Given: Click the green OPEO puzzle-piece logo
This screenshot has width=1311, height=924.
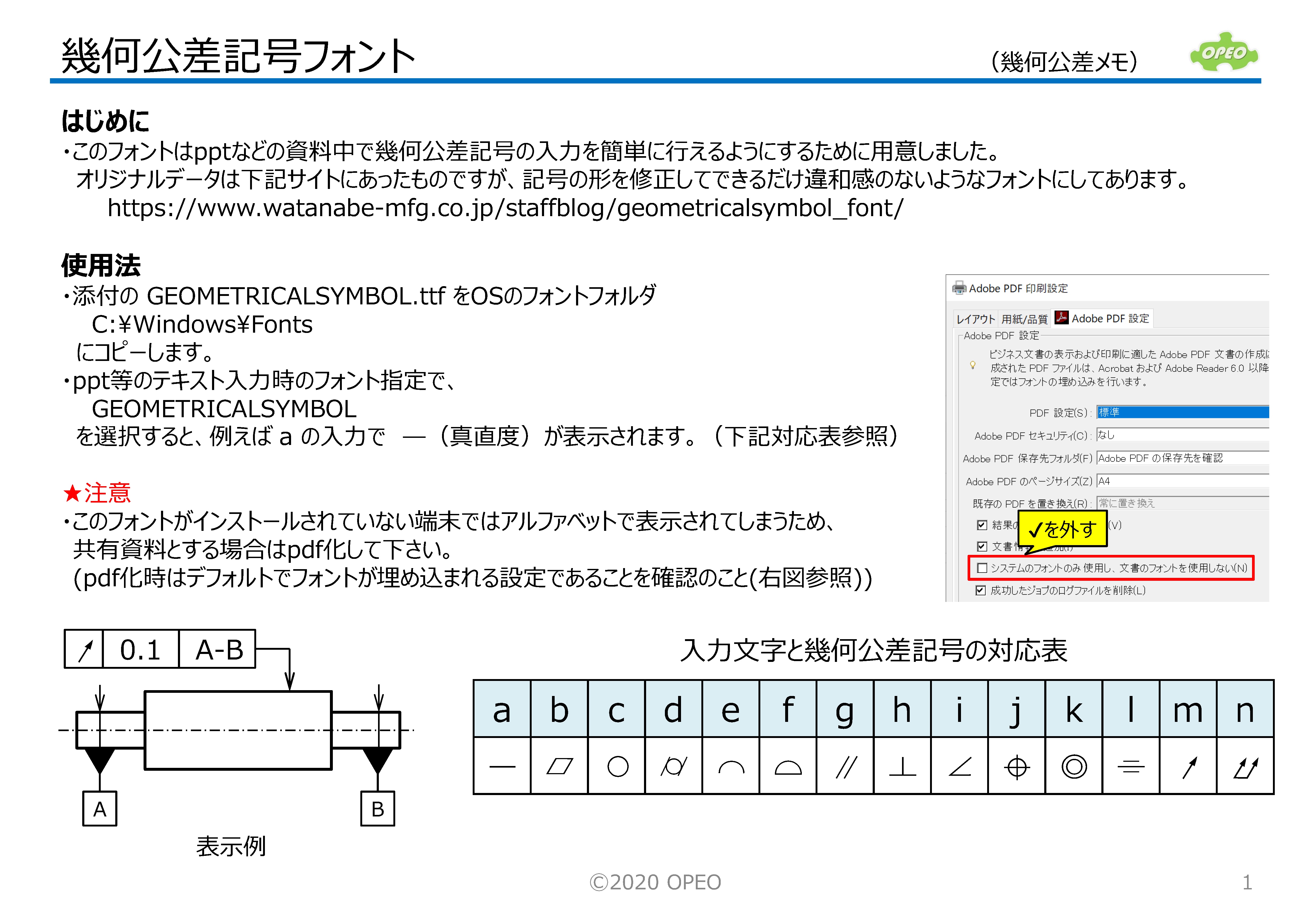Looking at the screenshot, I should coord(1224,52).
